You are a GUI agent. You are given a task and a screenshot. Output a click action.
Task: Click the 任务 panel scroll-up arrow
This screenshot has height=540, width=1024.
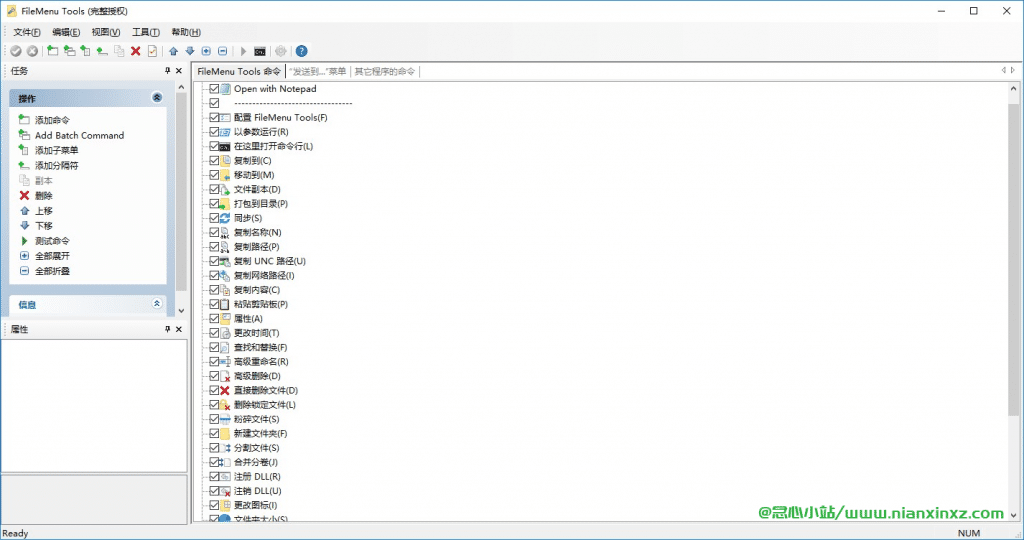181,87
